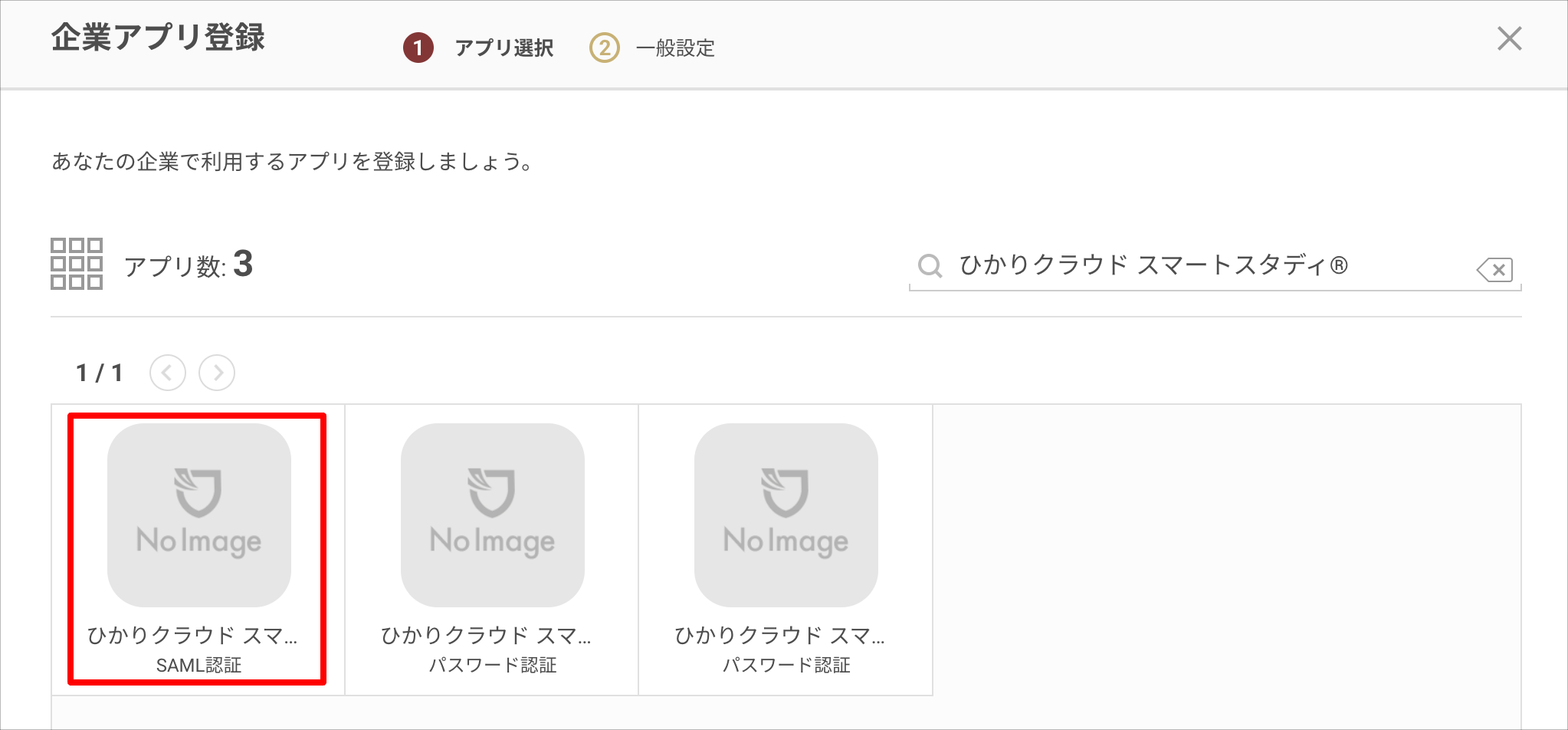Select the SAML認証 app tile
This screenshot has height=730, width=1568.
pos(198,549)
